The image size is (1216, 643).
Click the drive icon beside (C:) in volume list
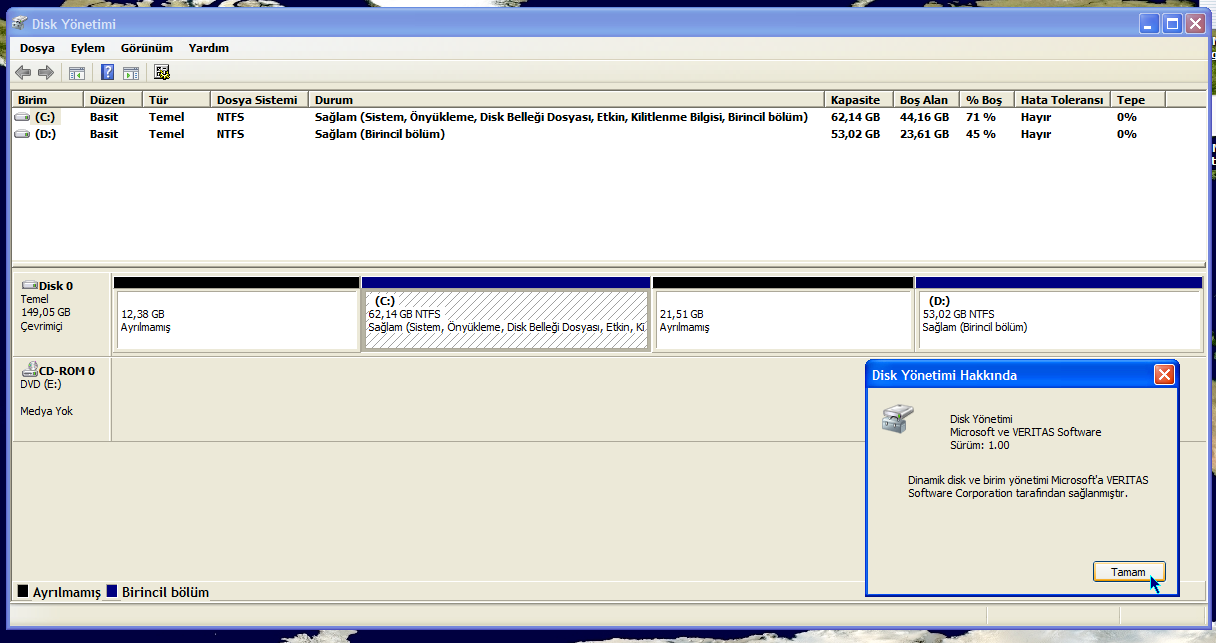[22, 117]
